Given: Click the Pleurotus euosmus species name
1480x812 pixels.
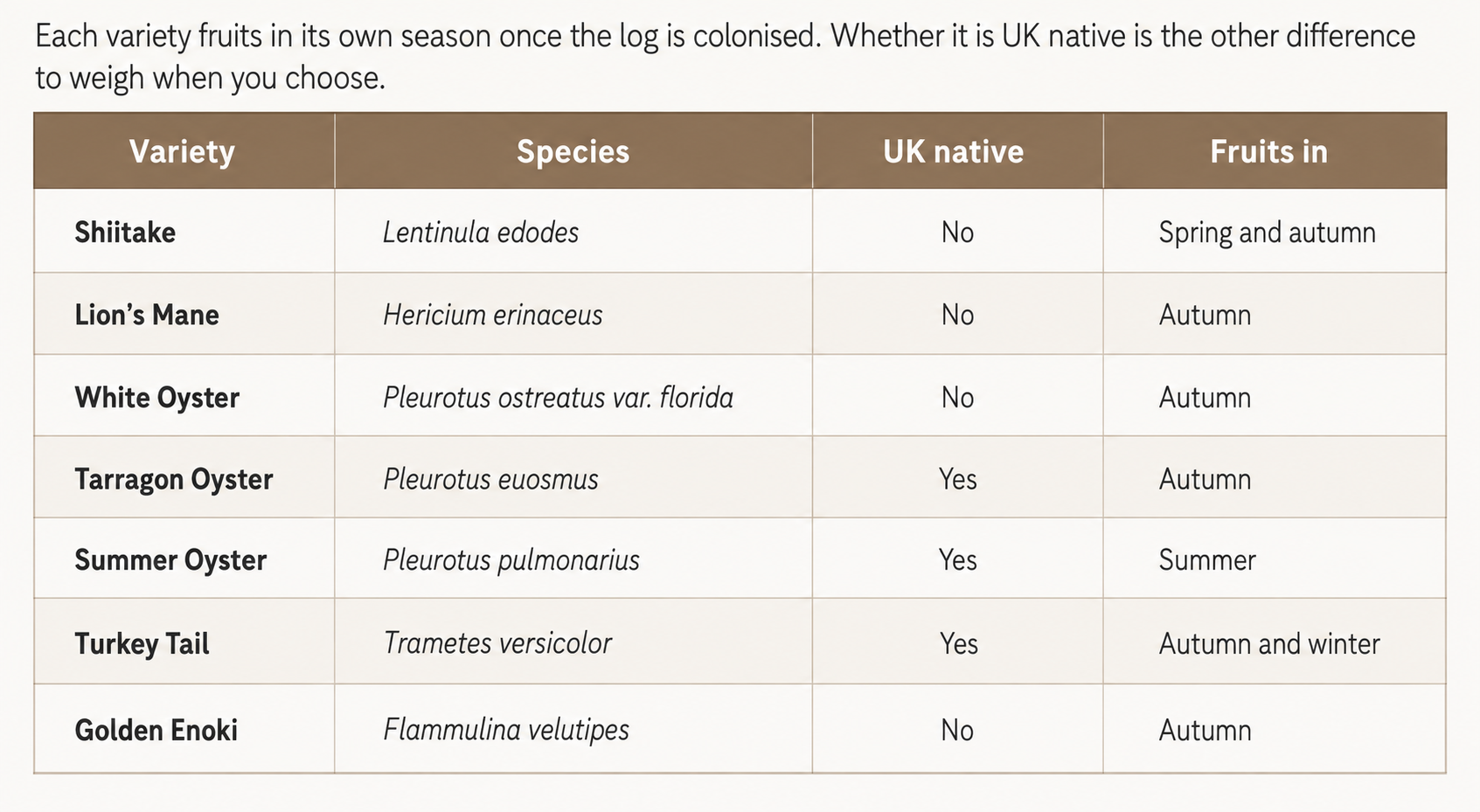Looking at the screenshot, I should tap(490, 479).
